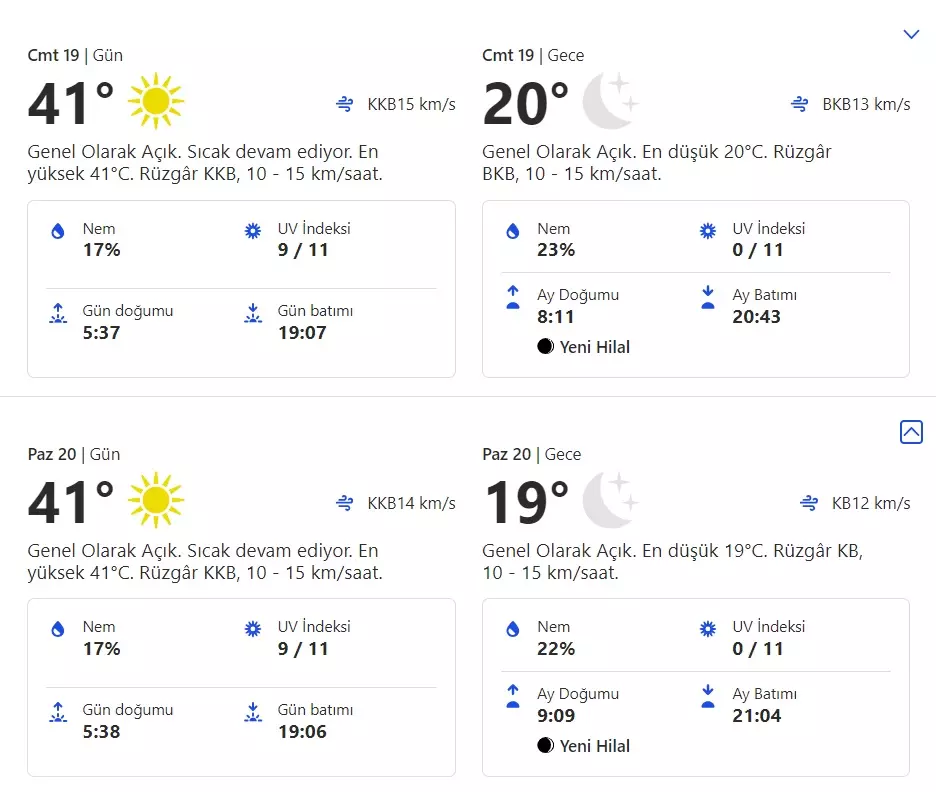936x792 pixels.
Task: Click the Yeni Hilal moon phase icon for Cmt 19
Action: pyautogui.click(x=545, y=347)
